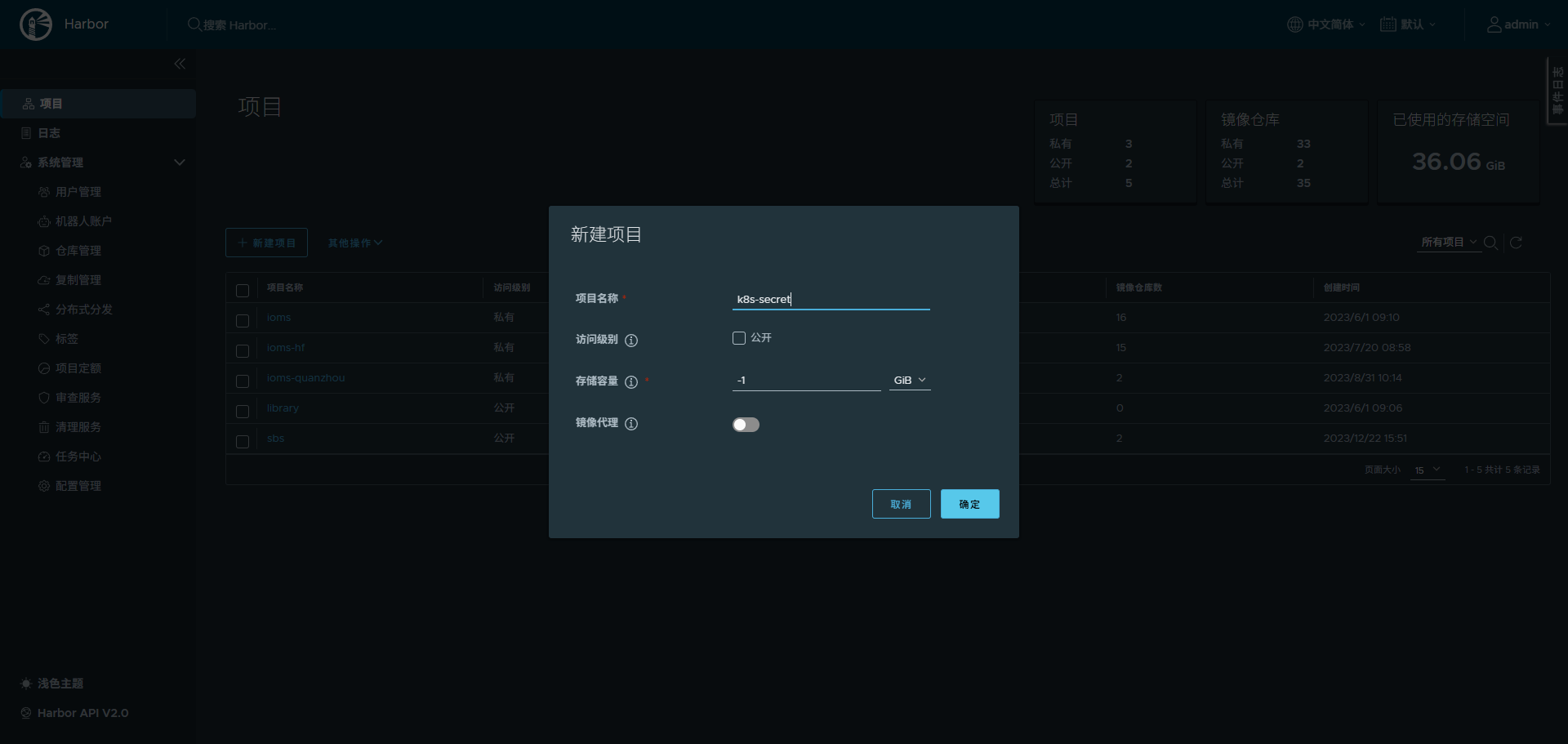
Task: Open the admin account dropdown
Action: point(1518,25)
